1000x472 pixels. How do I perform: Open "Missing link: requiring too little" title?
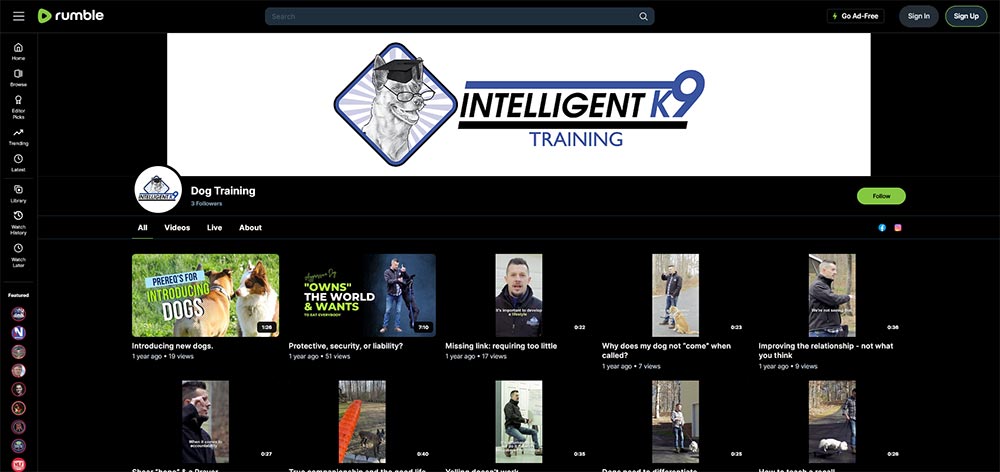pos(501,346)
